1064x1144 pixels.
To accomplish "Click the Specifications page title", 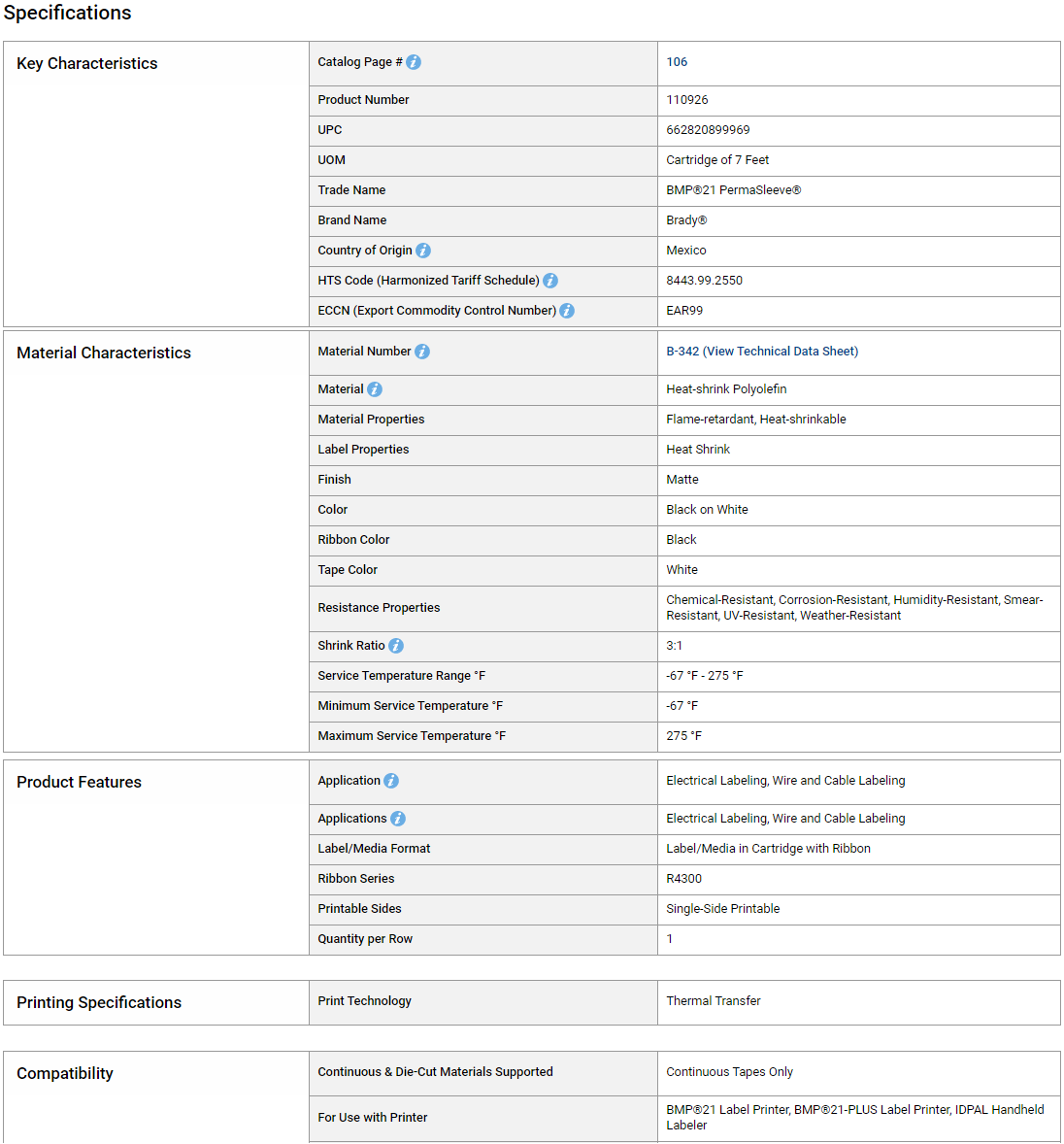I will [x=68, y=13].
